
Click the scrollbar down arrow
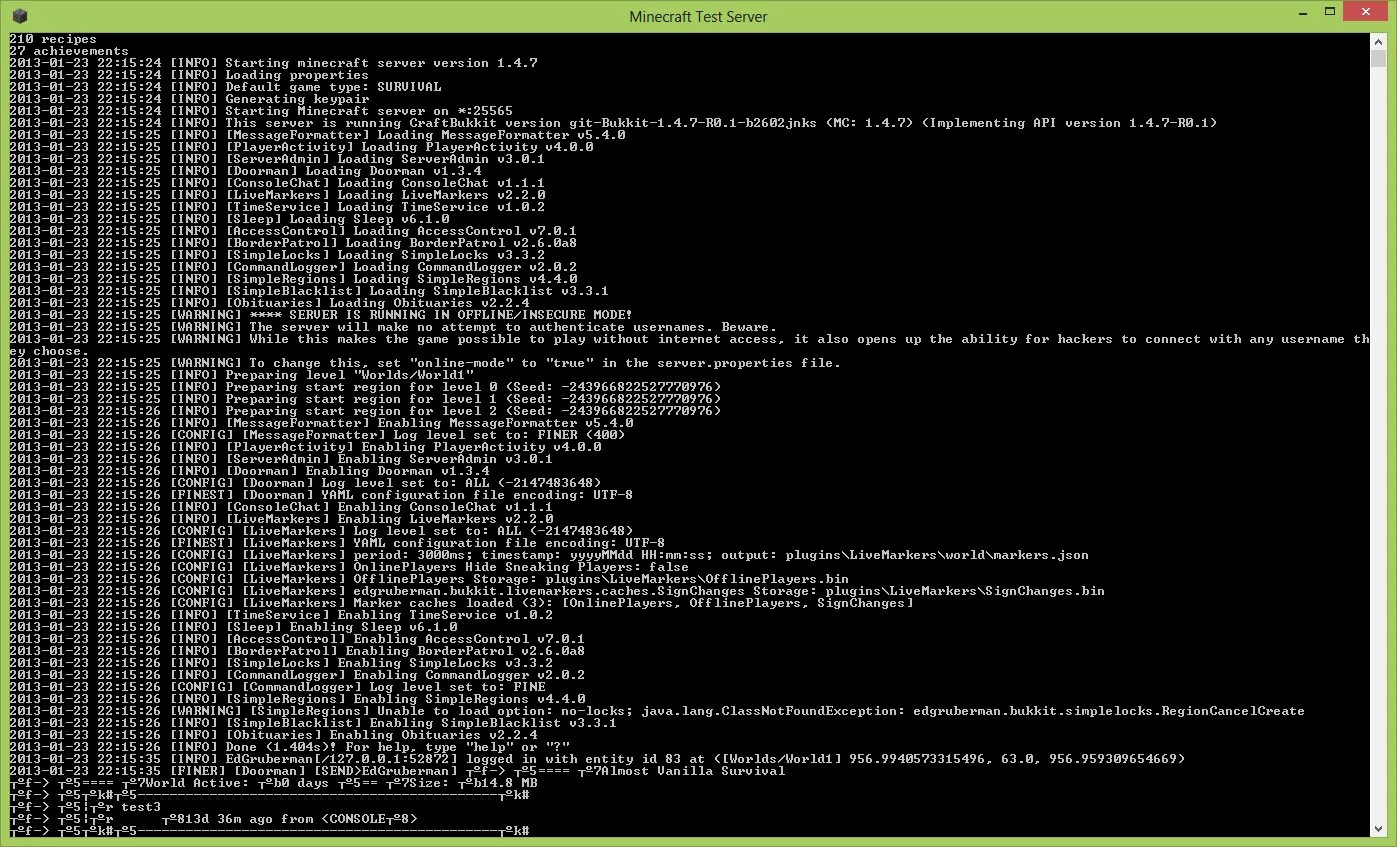(1378, 829)
